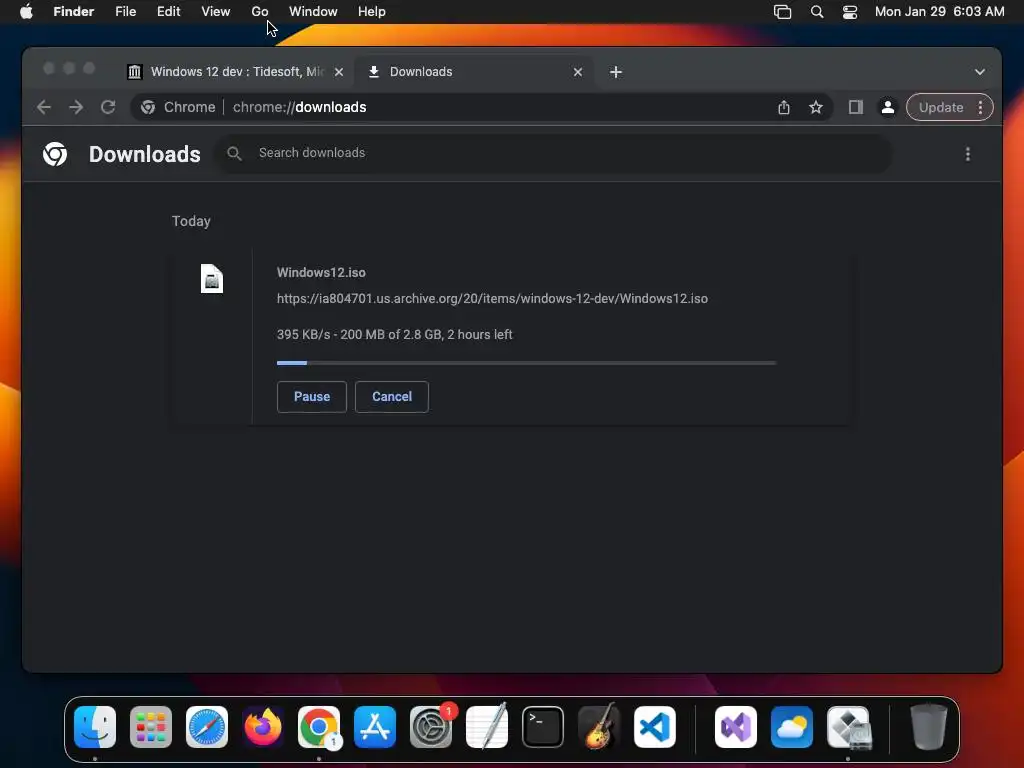Click the search magnifier icon in downloads
This screenshot has width=1024, height=768.
(x=234, y=153)
